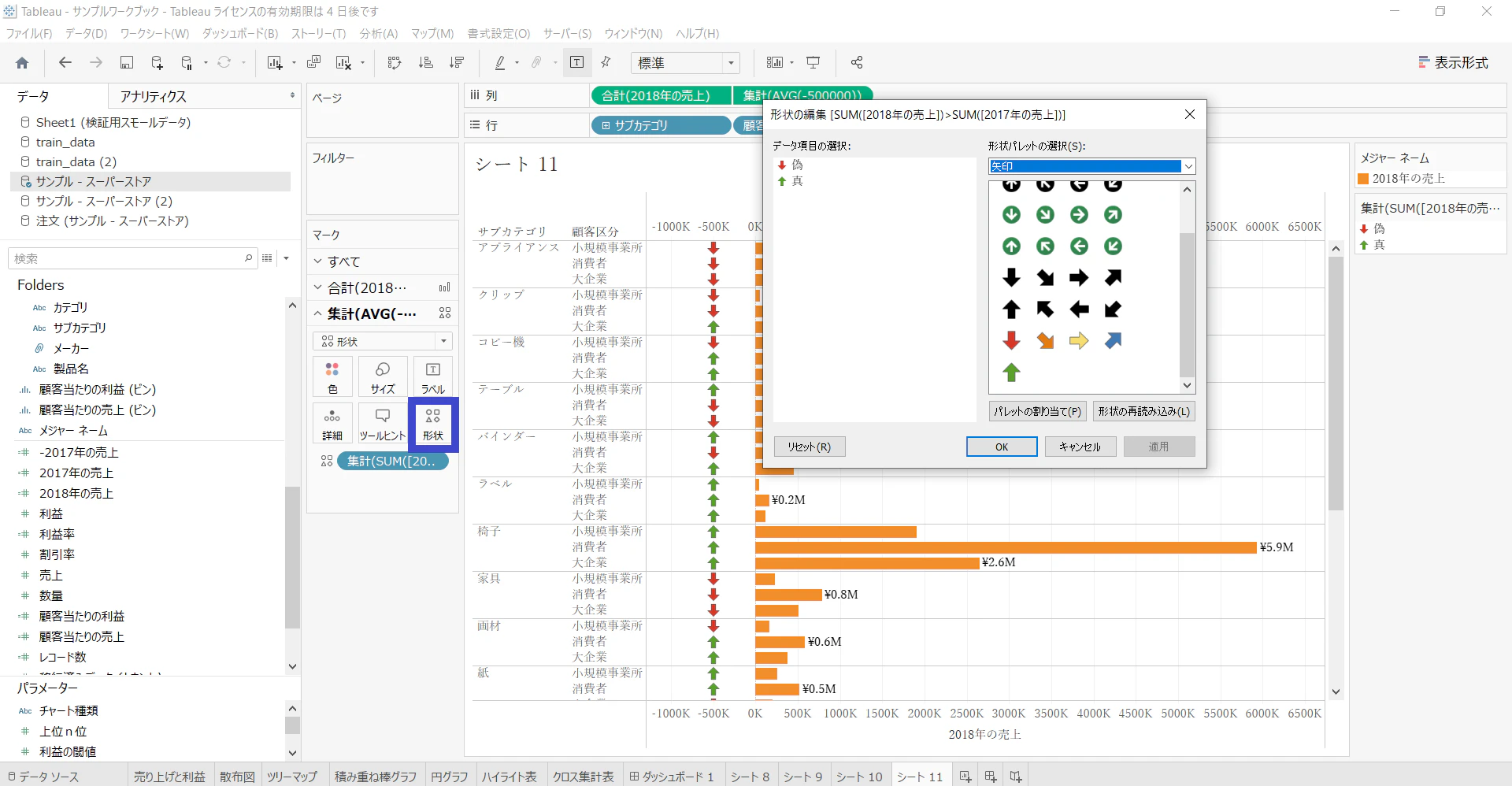
Task: Open the 形状パレットの選択 dropdown showing 矢印
Action: (x=1092, y=166)
